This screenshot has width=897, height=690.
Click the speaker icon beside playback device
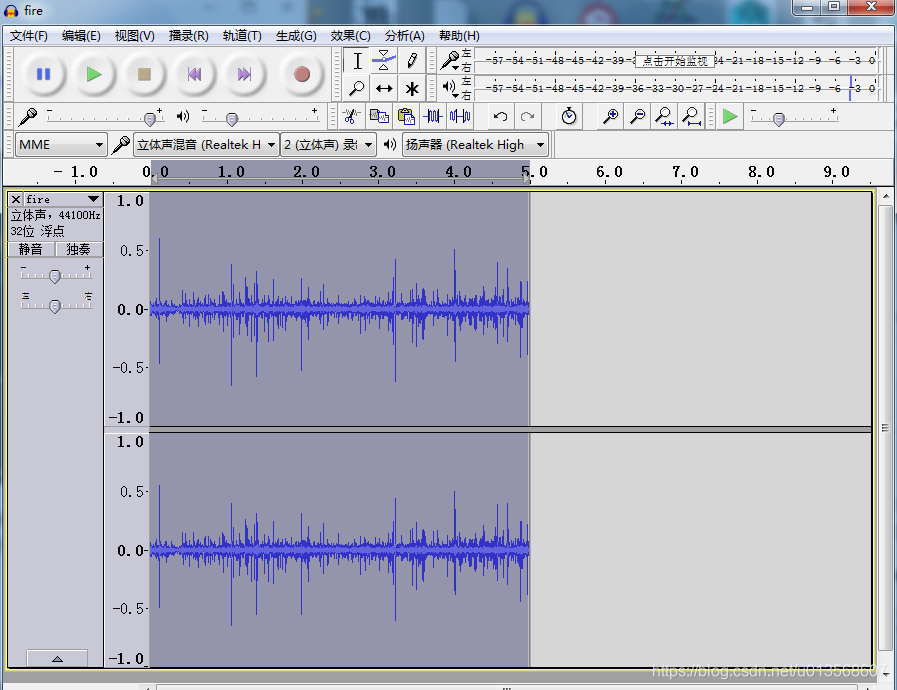[390, 145]
